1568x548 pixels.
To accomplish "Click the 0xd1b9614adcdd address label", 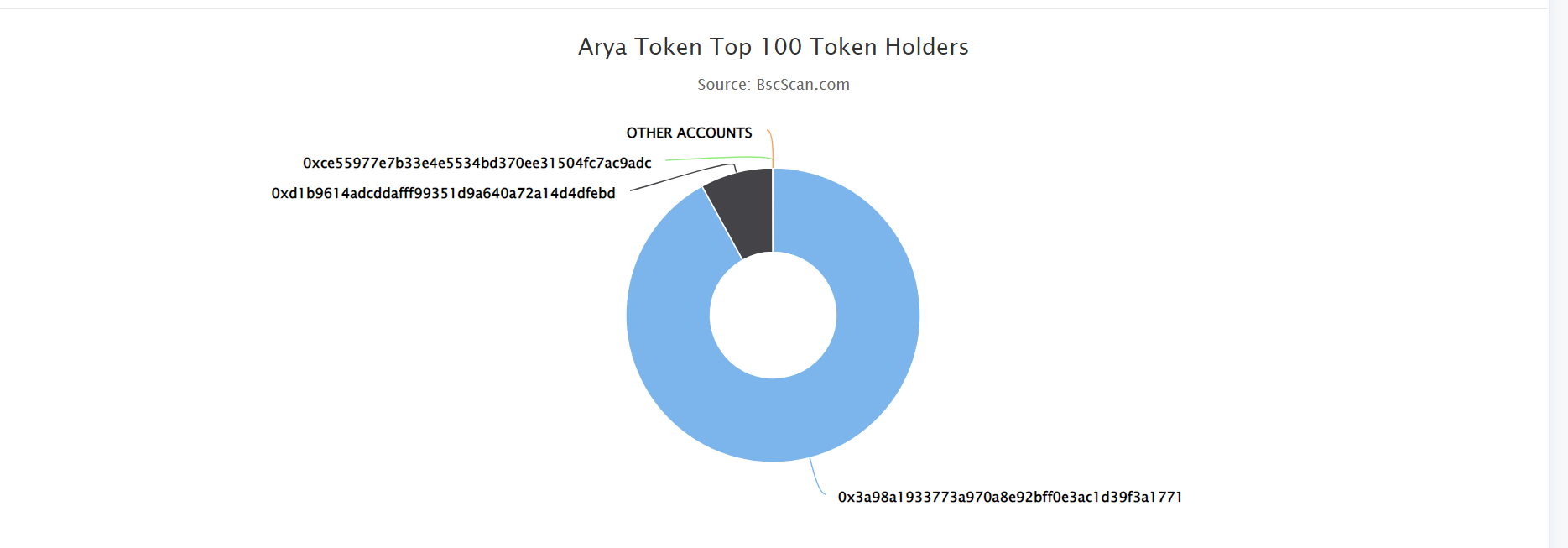I will 443,193.
